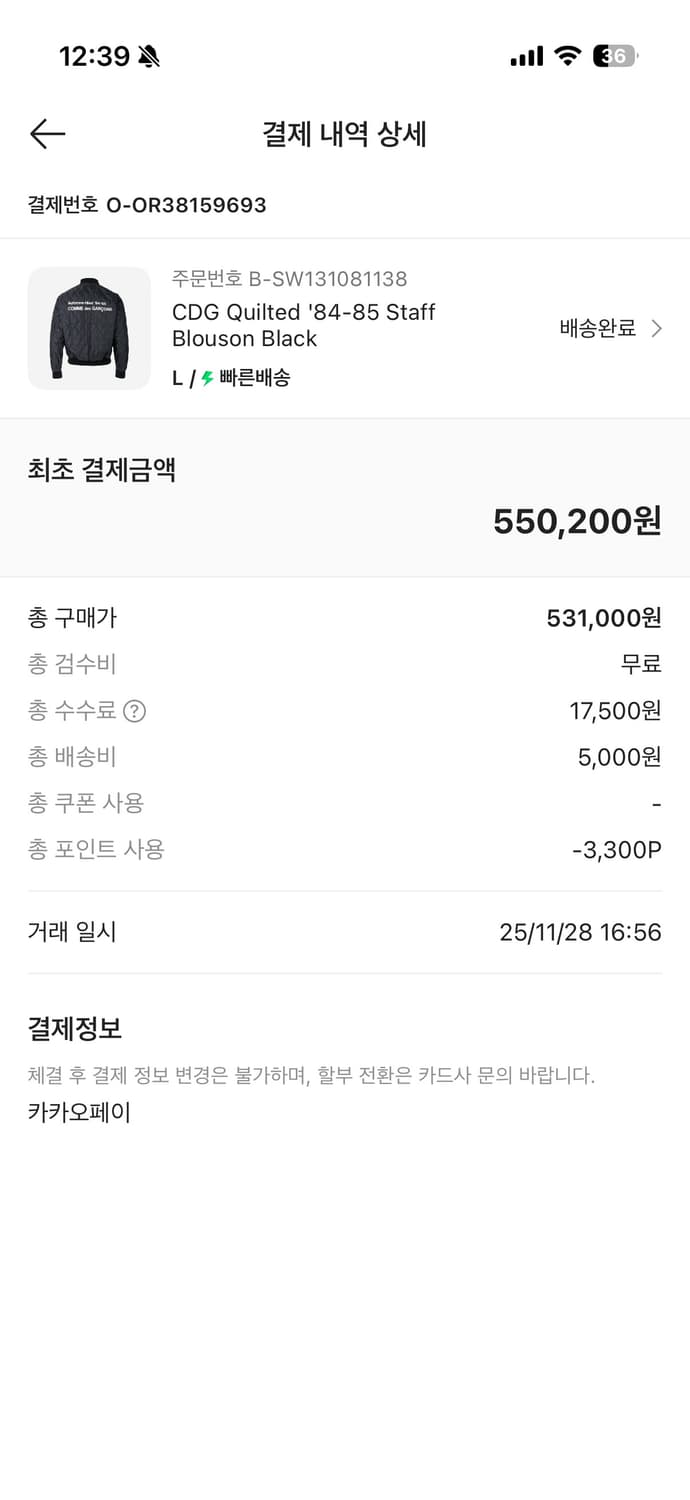Tap the 결제 내역 상세 page title
Screen dimensions: 690x1500
click(344, 134)
